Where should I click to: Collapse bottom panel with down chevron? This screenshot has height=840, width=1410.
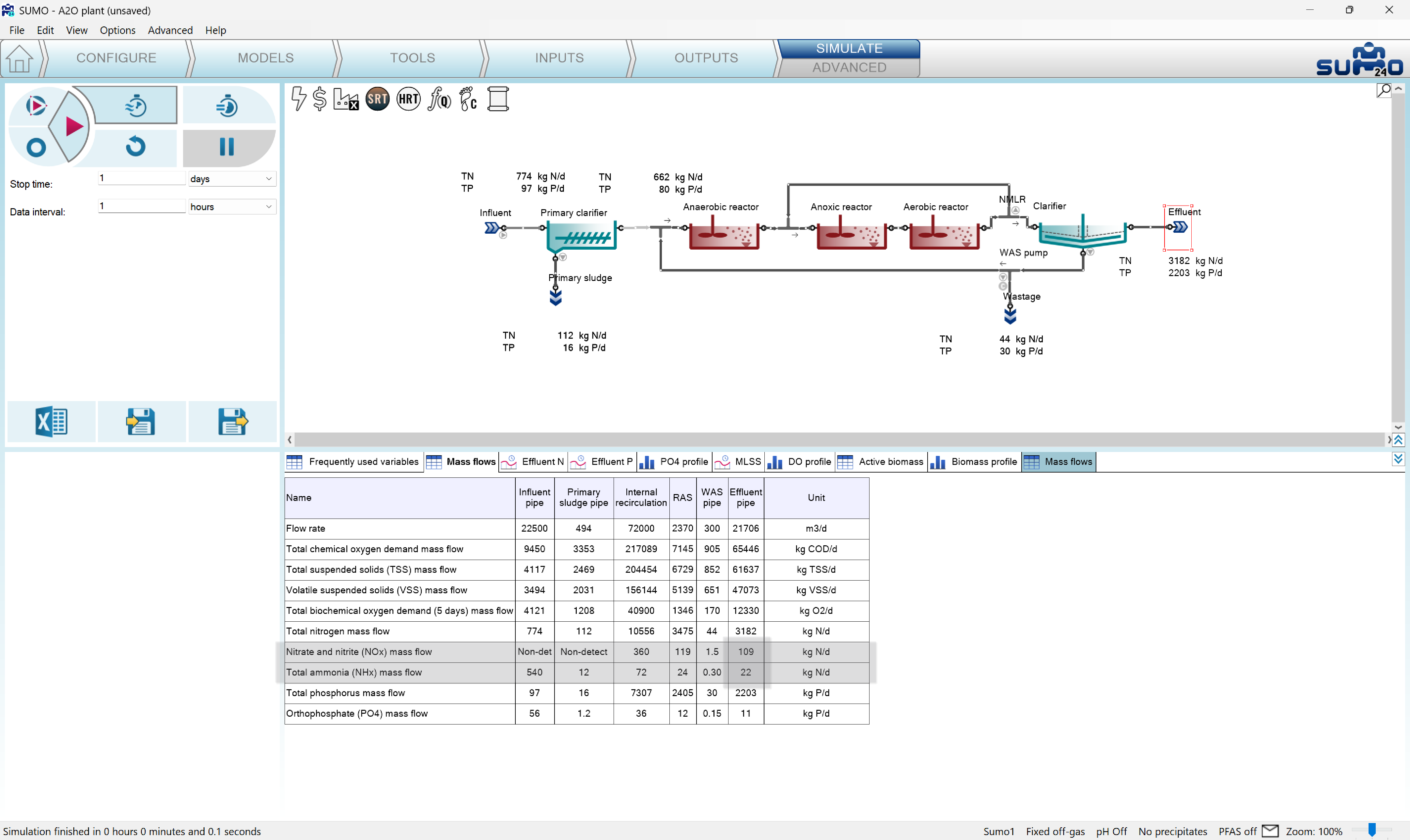1398,459
